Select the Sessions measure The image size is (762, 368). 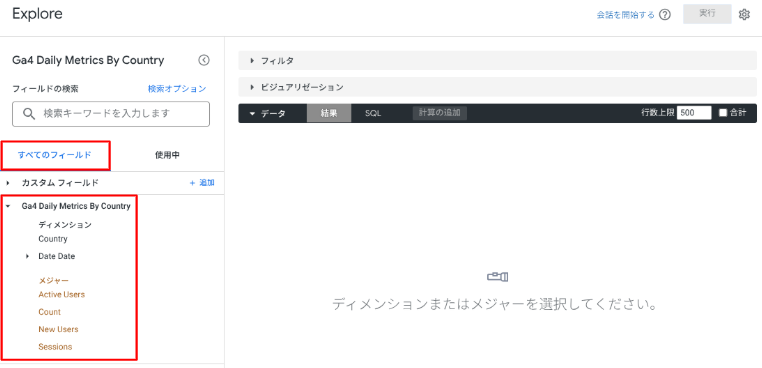click(x=55, y=347)
